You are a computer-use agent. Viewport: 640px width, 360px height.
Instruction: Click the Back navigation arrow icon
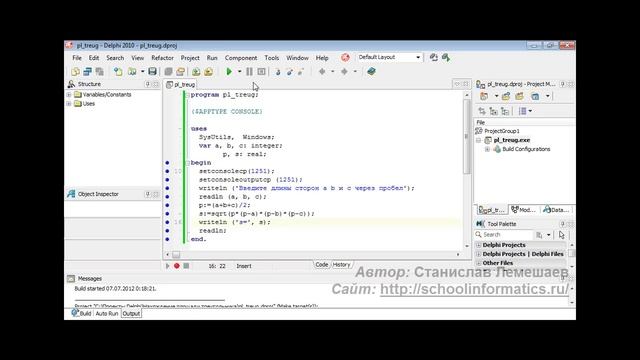tap(322, 71)
